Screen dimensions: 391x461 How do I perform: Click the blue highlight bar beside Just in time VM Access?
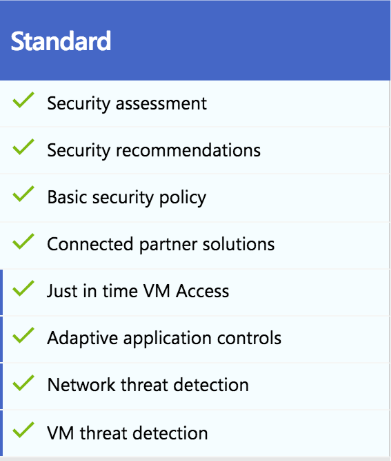(x=1, y=292)
